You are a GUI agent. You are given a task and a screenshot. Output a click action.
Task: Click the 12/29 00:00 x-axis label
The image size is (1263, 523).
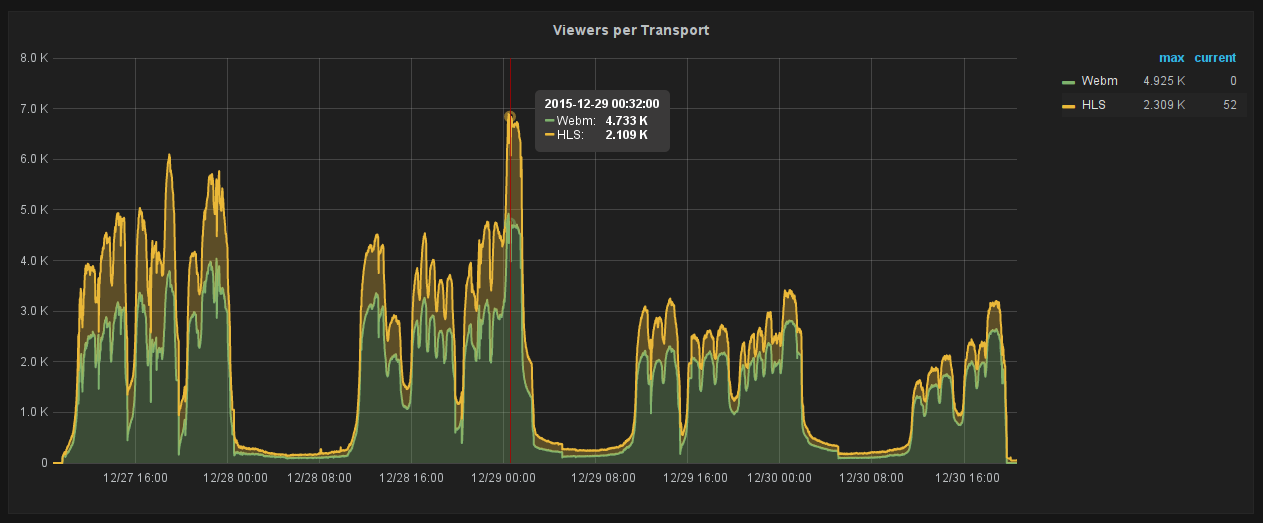[505, 478]
